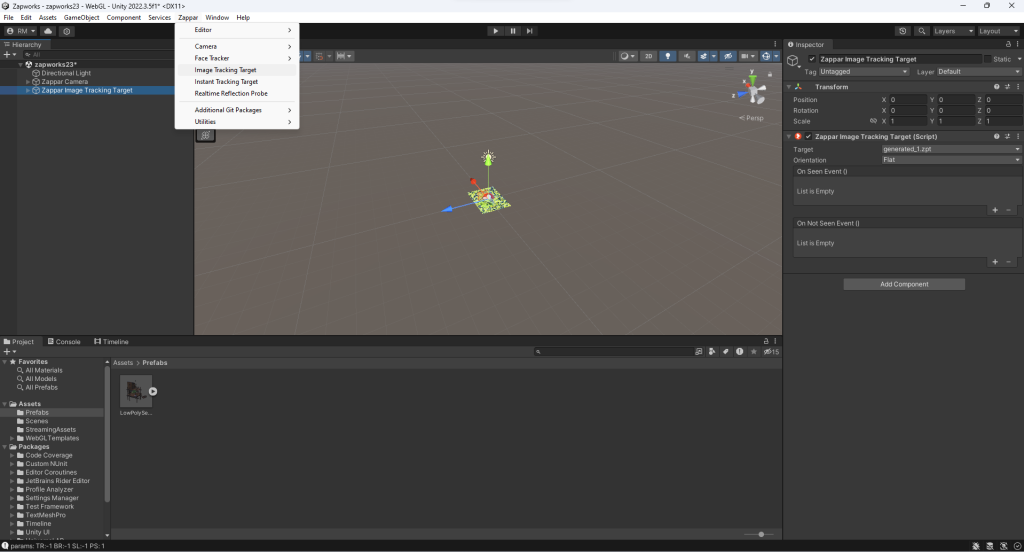Viewport: 1024px width, 552px height.
Task: Lock the scene gizmo rotation icon
Action: pyautogui.click(x=770, y=74)
